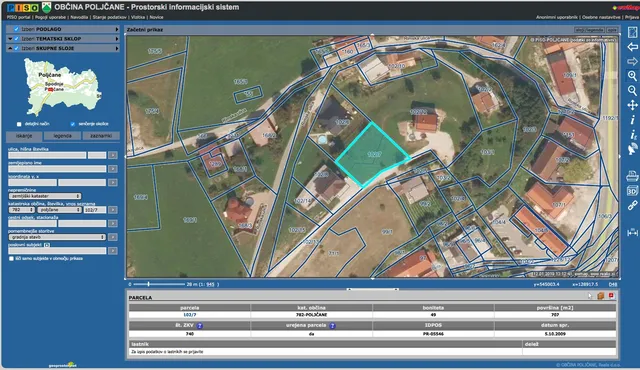Viewport: 640px width, 370px height.
Task: Click the print map icon
Action: (x=632, y=176)
